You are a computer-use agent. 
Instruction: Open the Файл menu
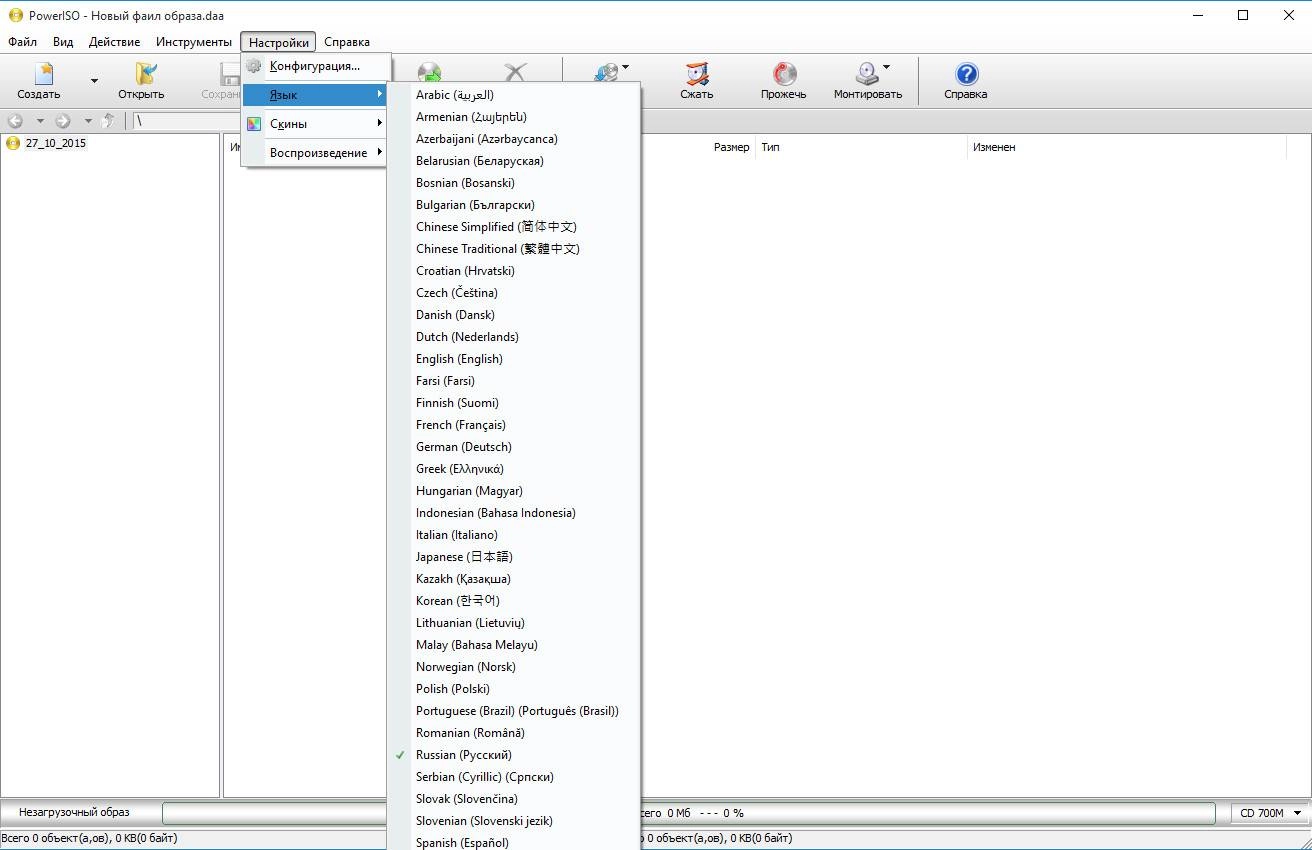pos(22,42)
